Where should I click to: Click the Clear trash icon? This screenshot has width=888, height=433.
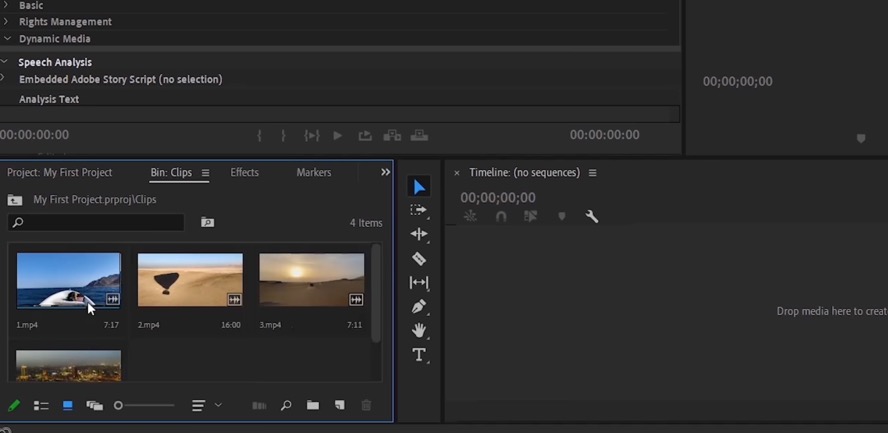point(366,405)
